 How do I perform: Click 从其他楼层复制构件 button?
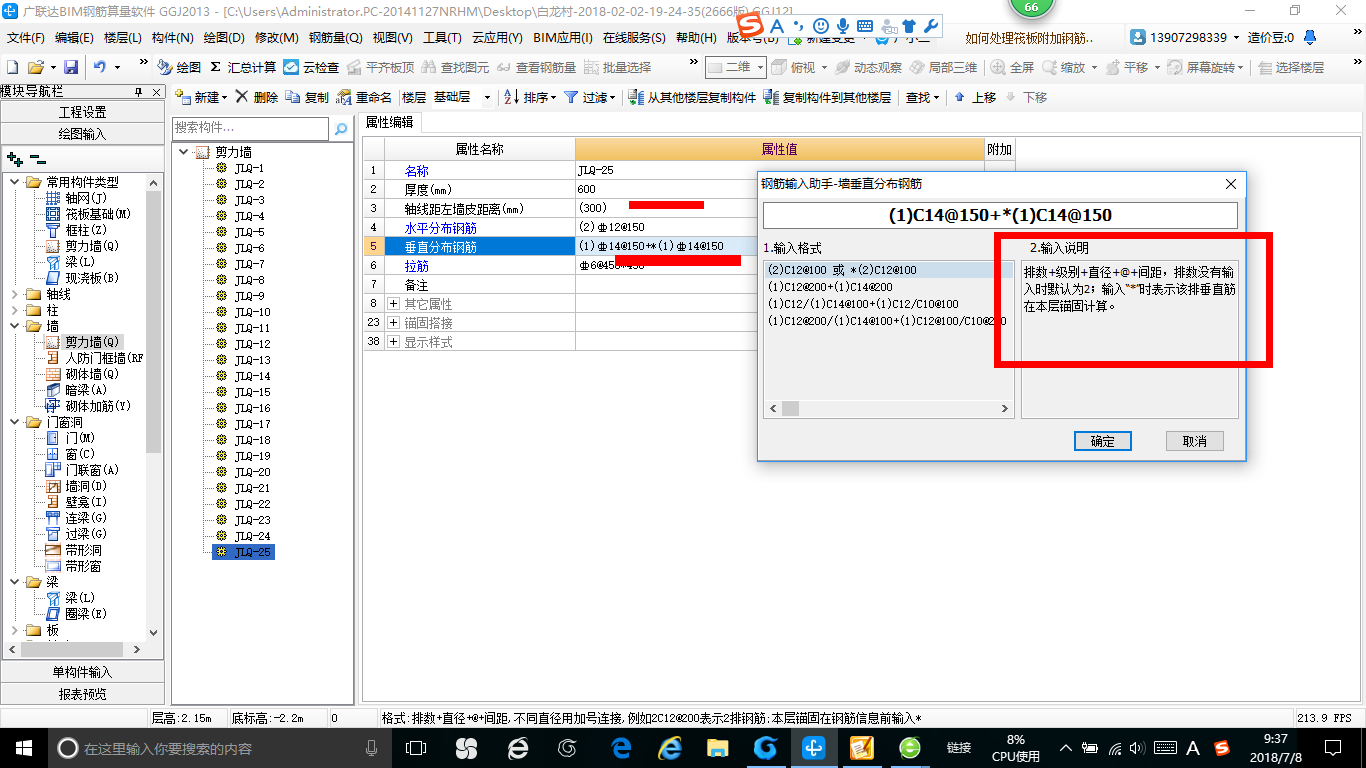click(x=692, y=97)
